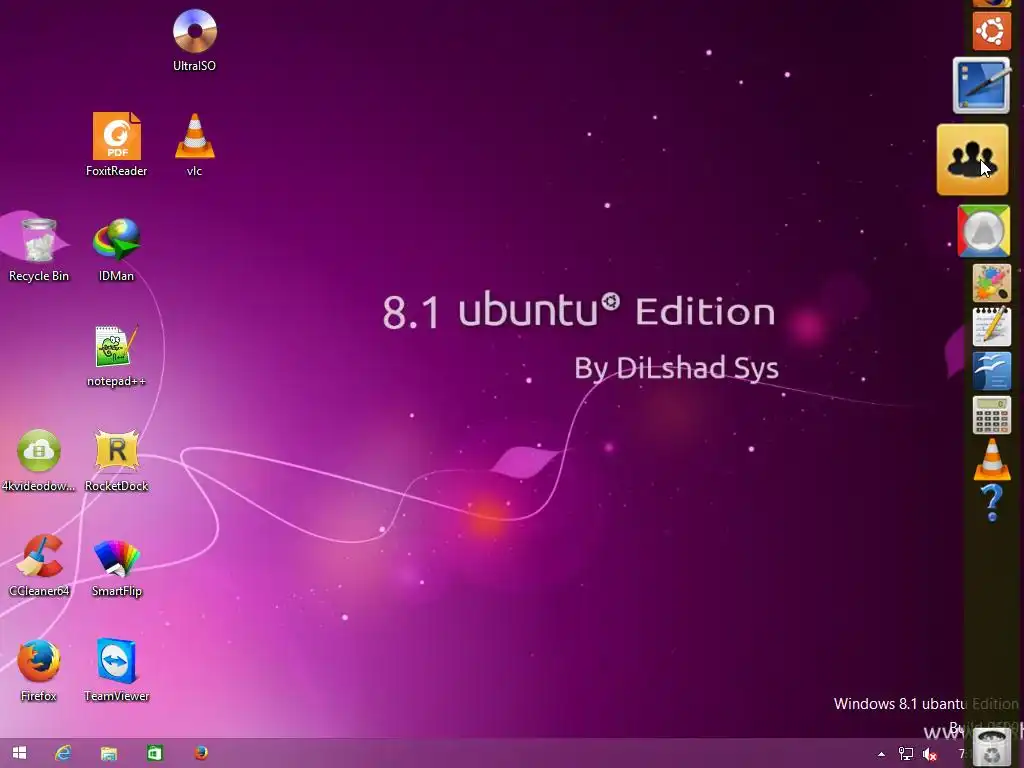
Task: Open desktop personalization icon in the dock
Action: (x=982, y=86)
